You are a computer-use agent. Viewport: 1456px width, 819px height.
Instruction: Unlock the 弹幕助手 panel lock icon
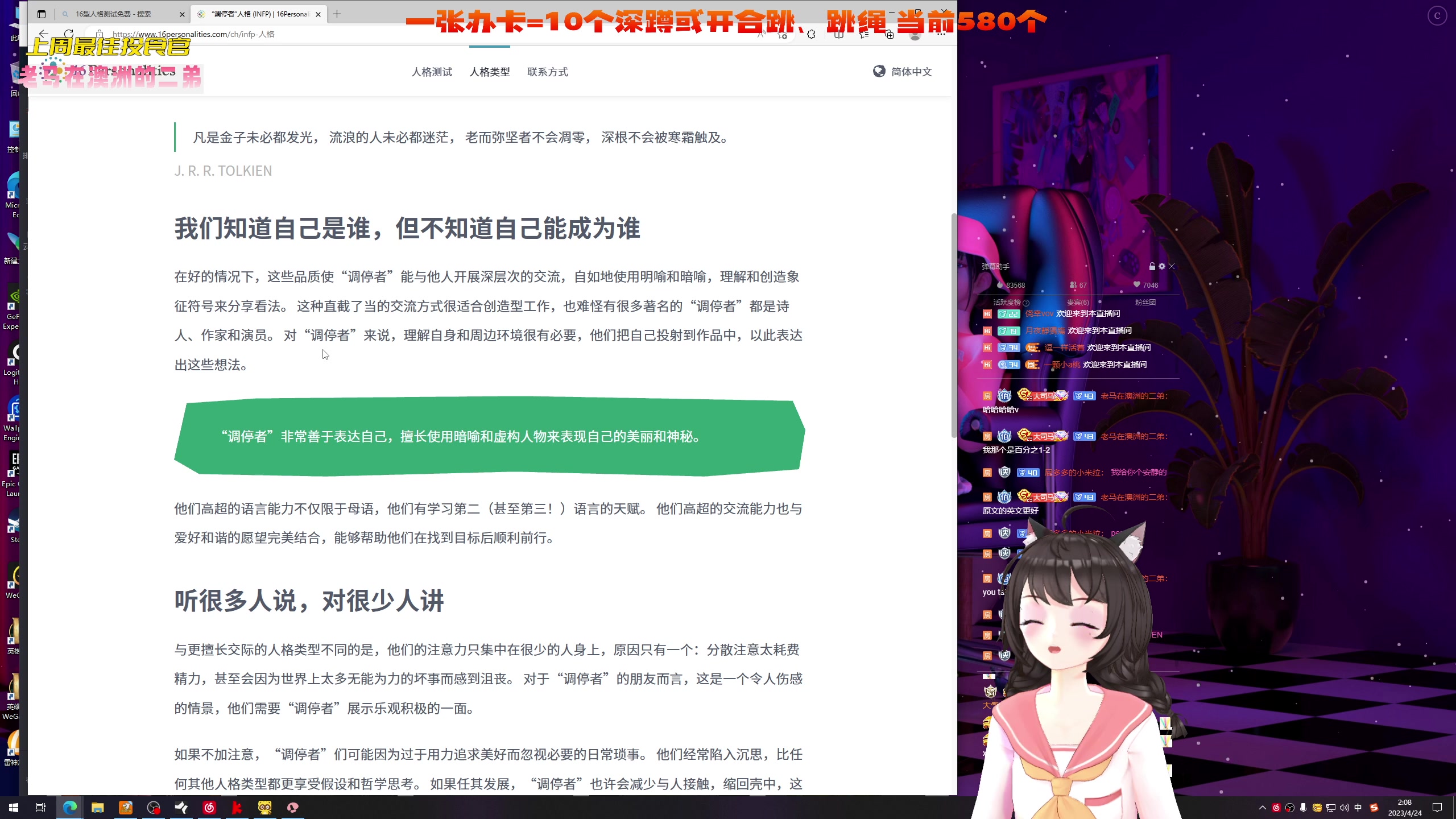point(1152,266)
